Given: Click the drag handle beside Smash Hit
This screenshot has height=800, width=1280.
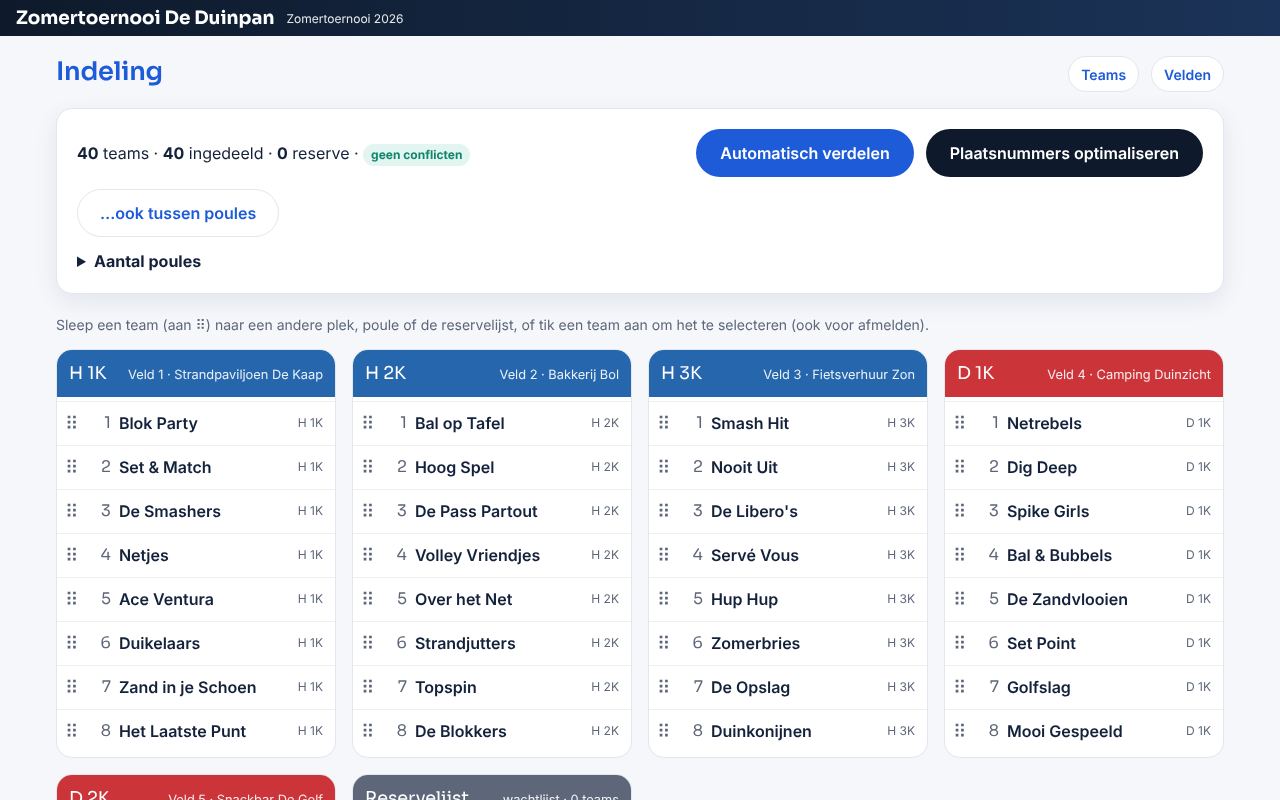Looking at the screenshot, I should (664, 423).
